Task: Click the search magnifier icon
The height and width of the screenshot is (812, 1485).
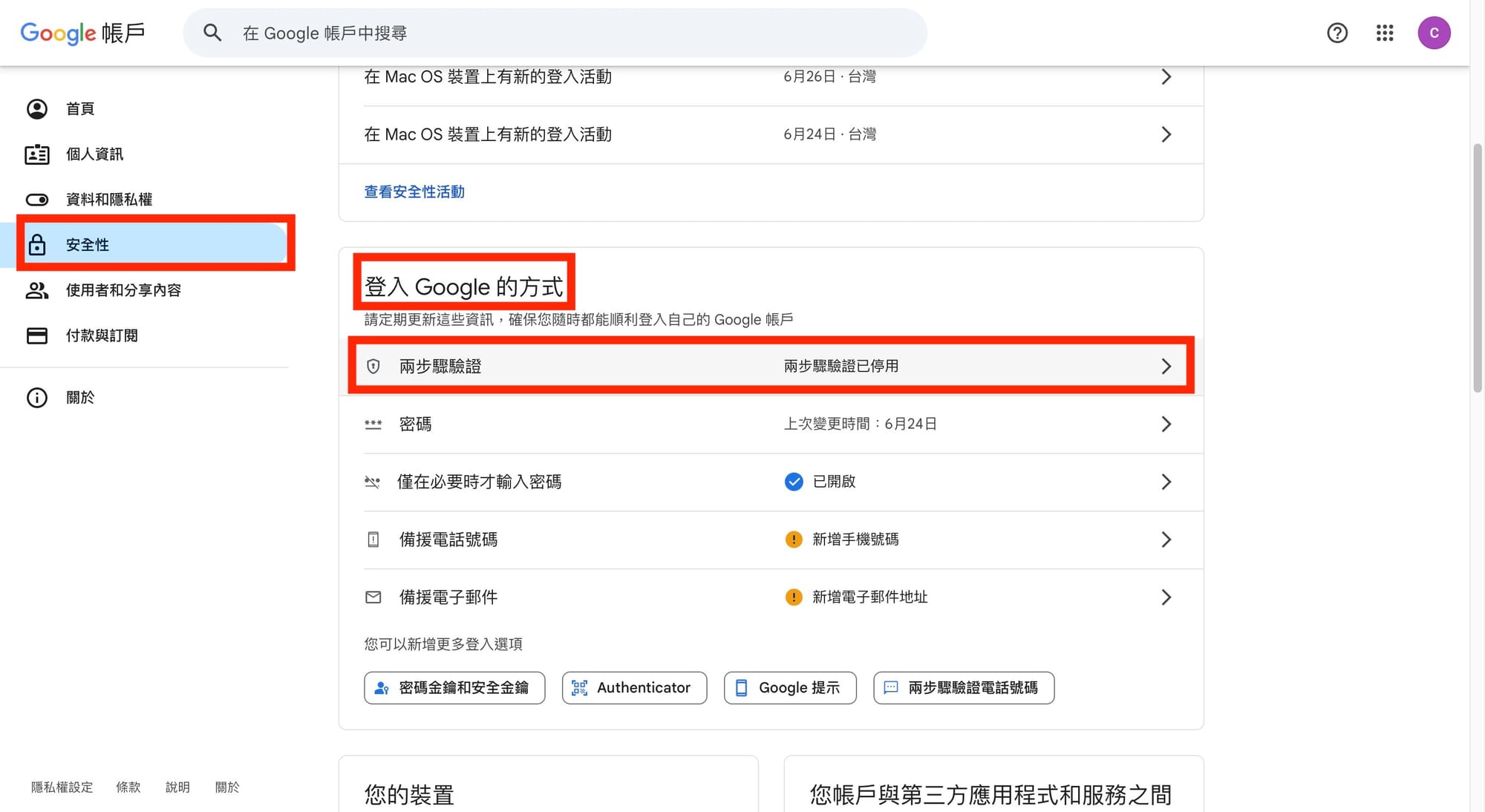Action: tap(212, 33)
